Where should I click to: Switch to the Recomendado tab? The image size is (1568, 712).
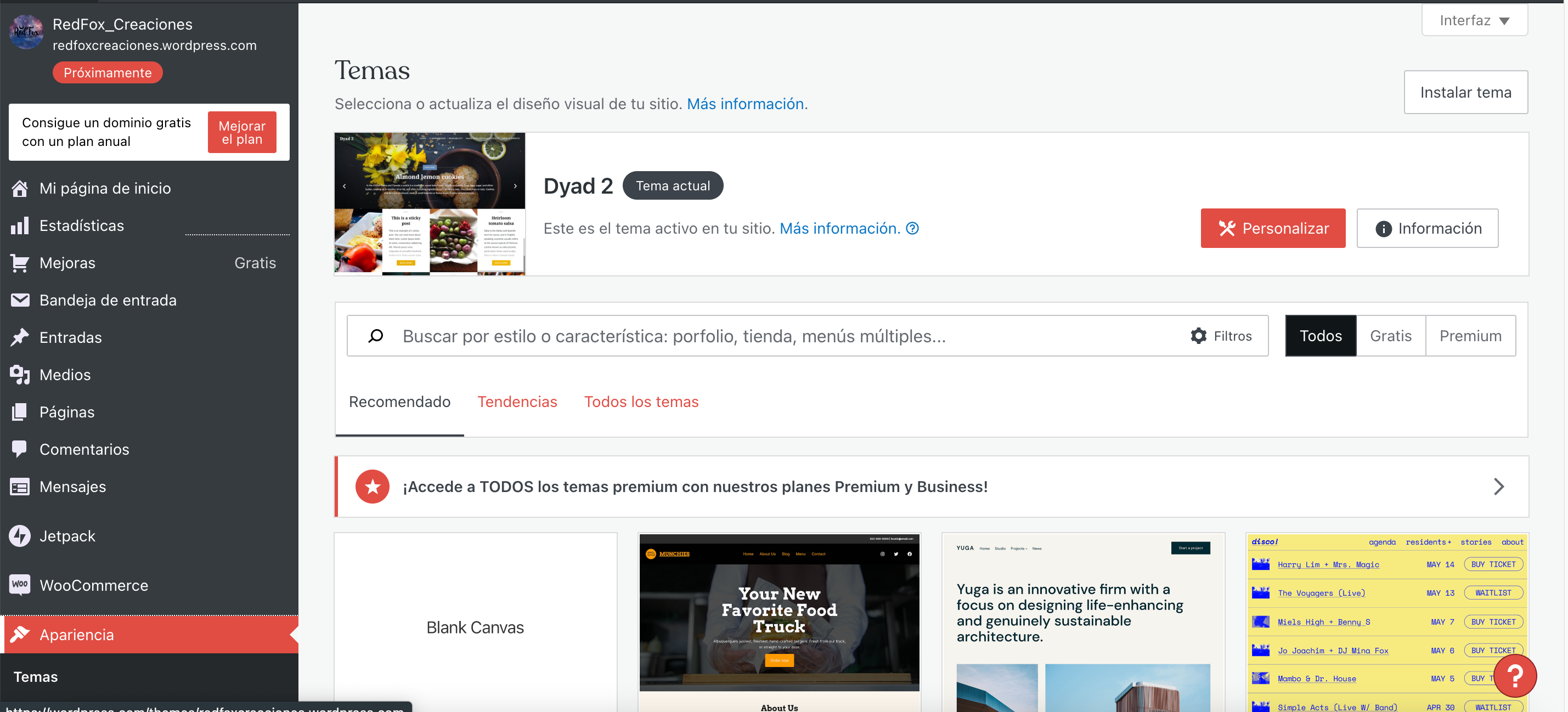coord(399,402)
